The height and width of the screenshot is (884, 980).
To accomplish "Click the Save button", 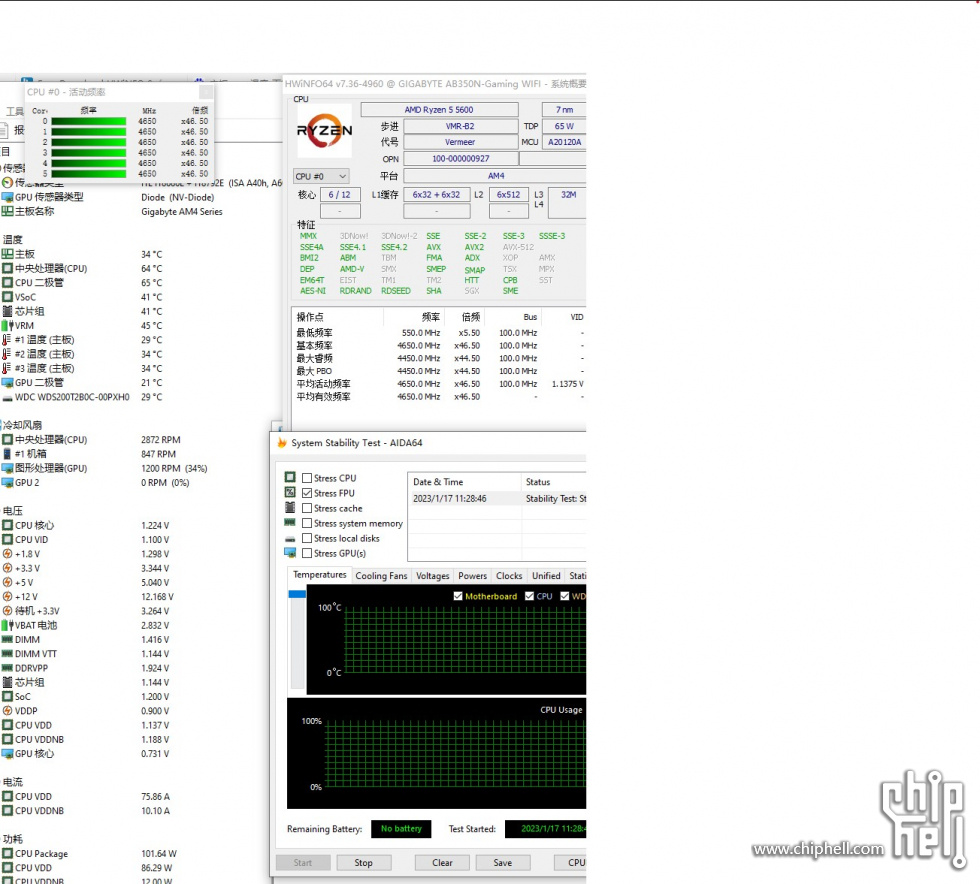I will [x=502, y=863].
